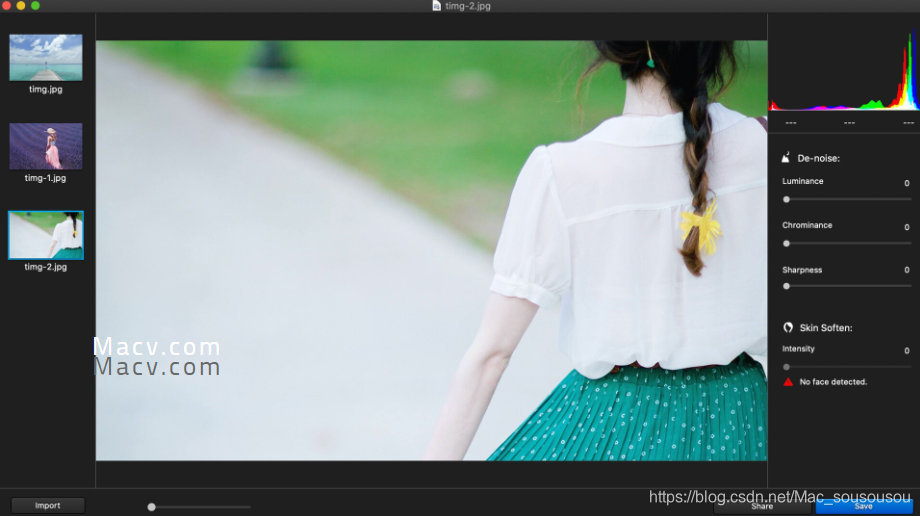
Task: Click the timg.jpg file name label
Action: (46, 89)
